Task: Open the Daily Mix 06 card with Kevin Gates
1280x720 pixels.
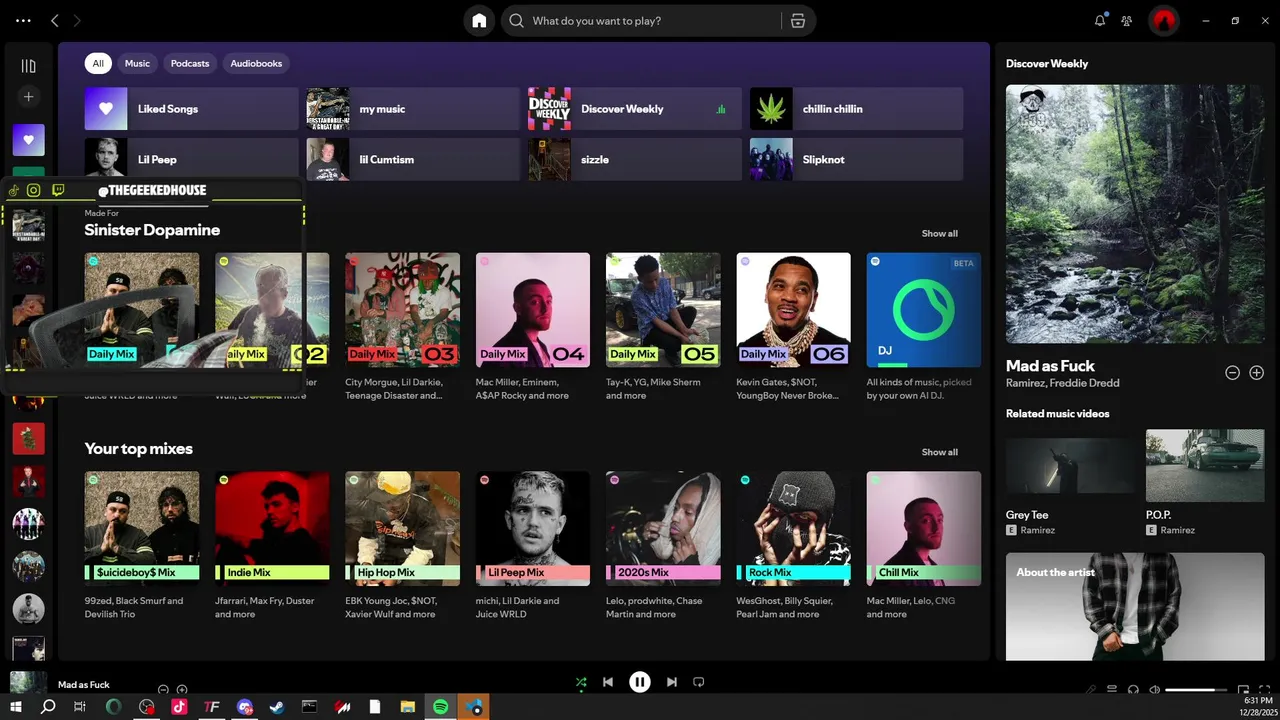Action: click(793, 327)
